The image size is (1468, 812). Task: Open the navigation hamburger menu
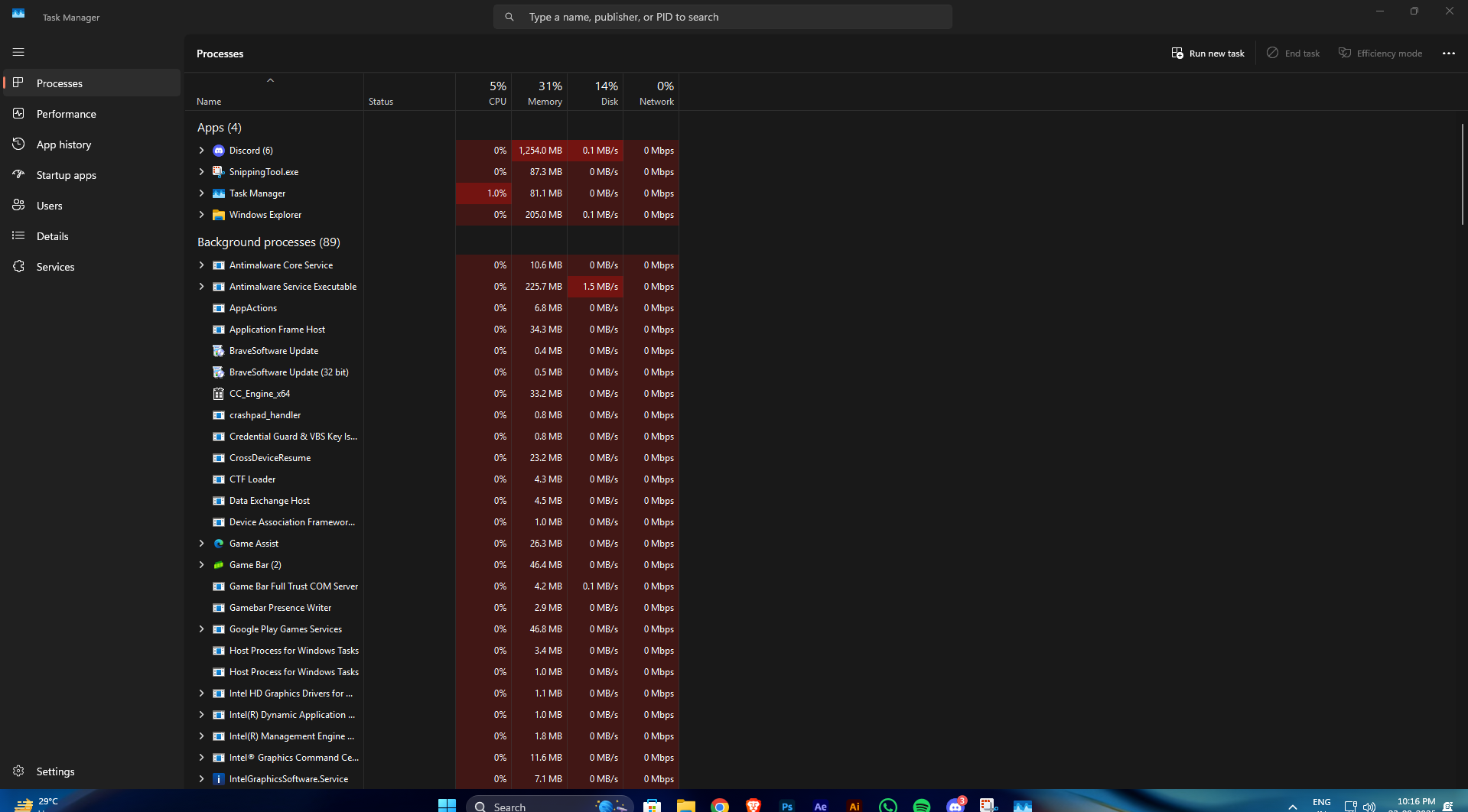click(18, 52)
